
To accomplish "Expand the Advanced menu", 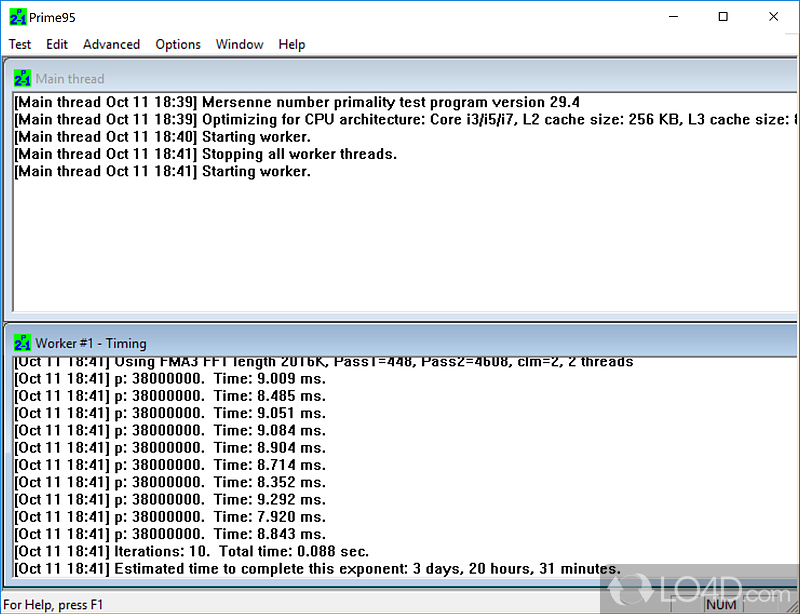I will (x=111, y=44).
